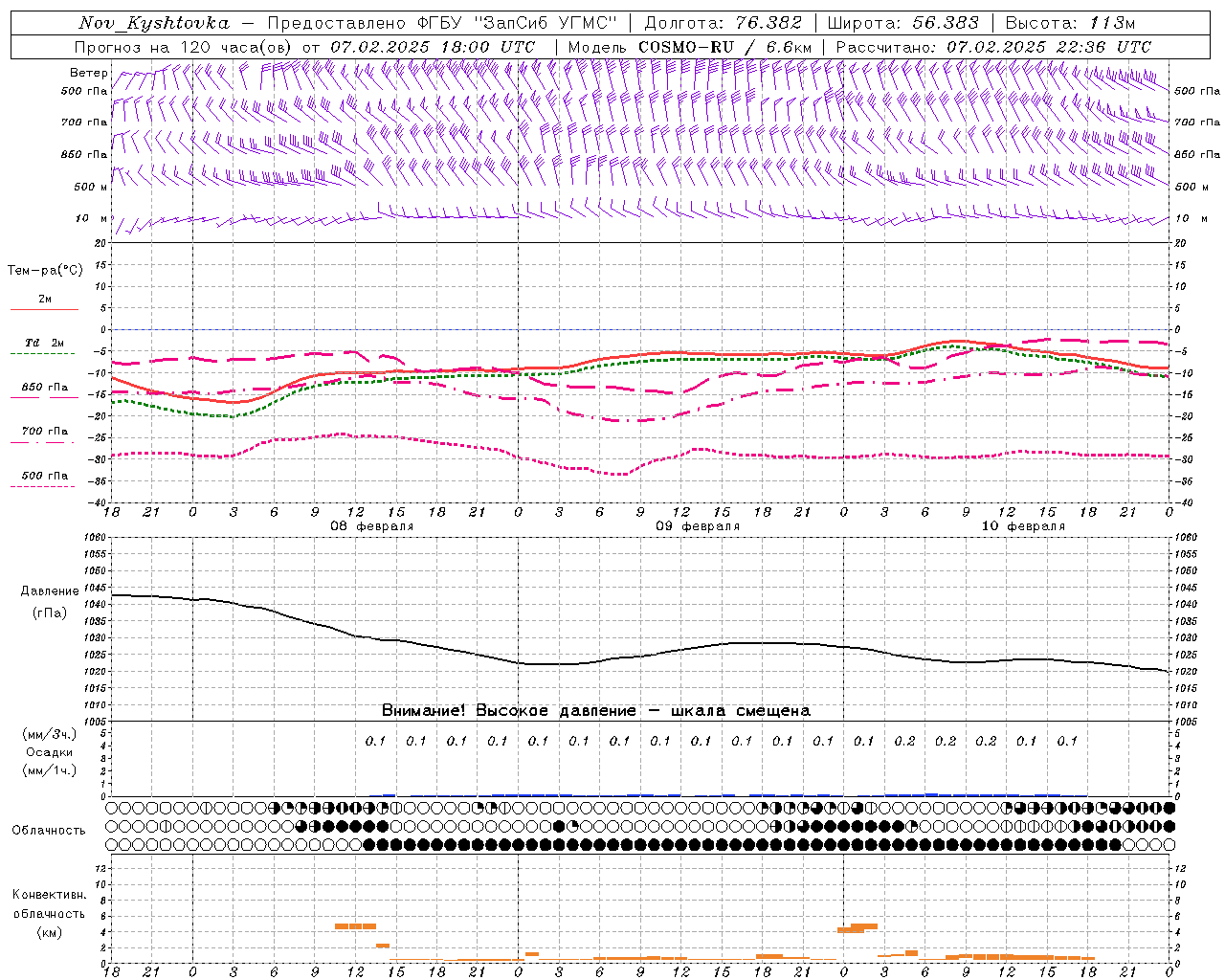The image size is (1225, 980).
Task: Click the 10 м wind level label on left
Action: pos(91,218)
